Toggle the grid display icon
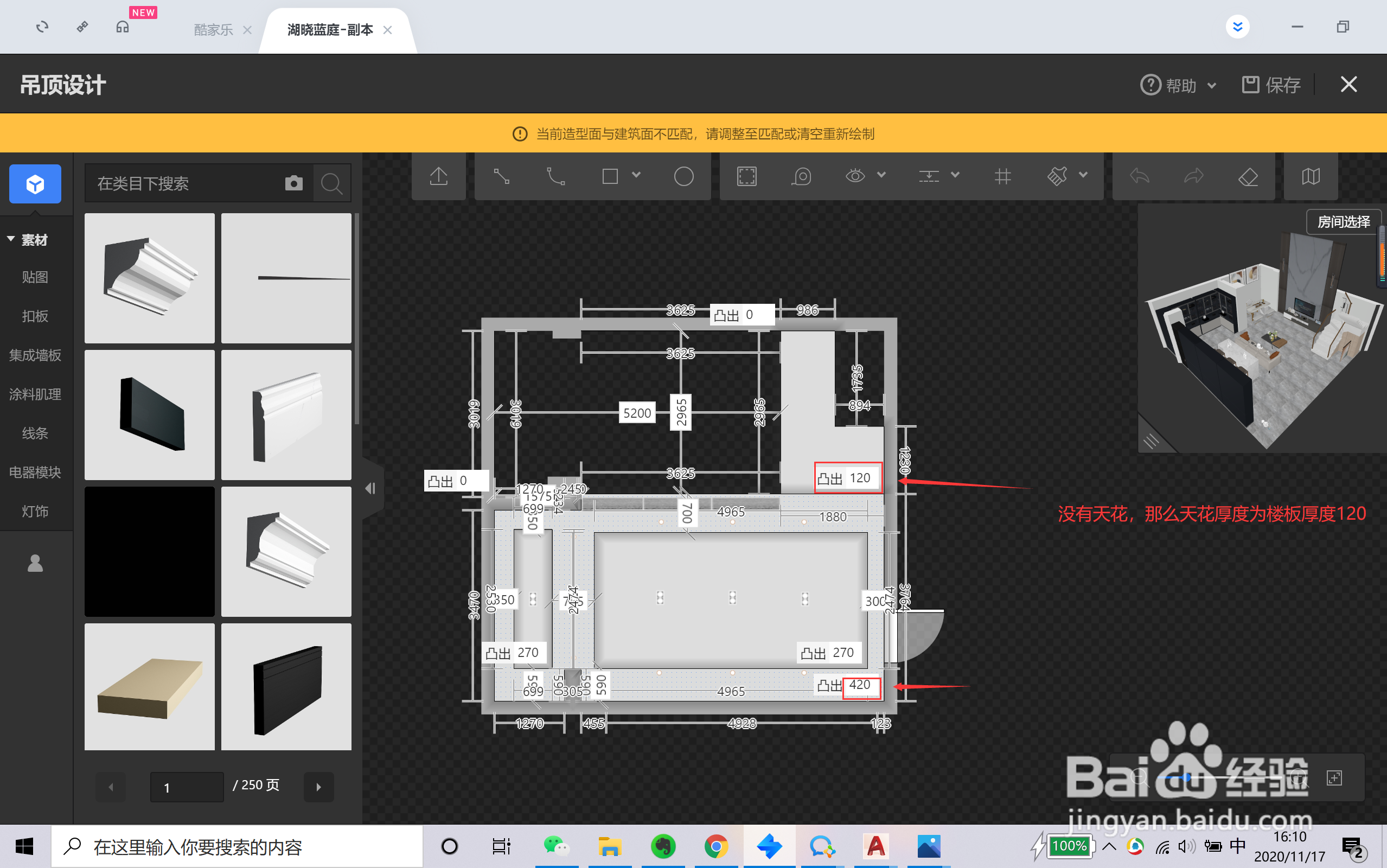 1002,176
